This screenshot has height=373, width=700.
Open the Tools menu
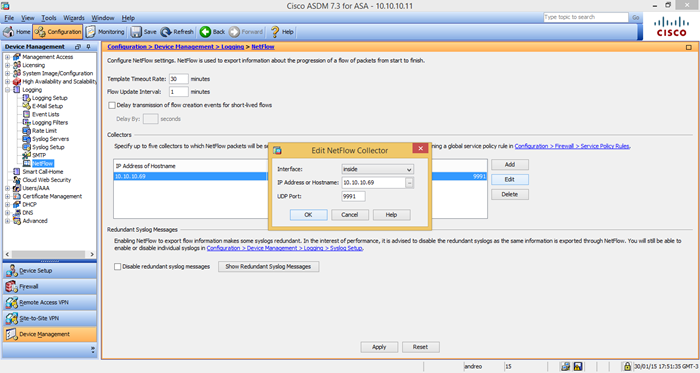tap(49, 18)
